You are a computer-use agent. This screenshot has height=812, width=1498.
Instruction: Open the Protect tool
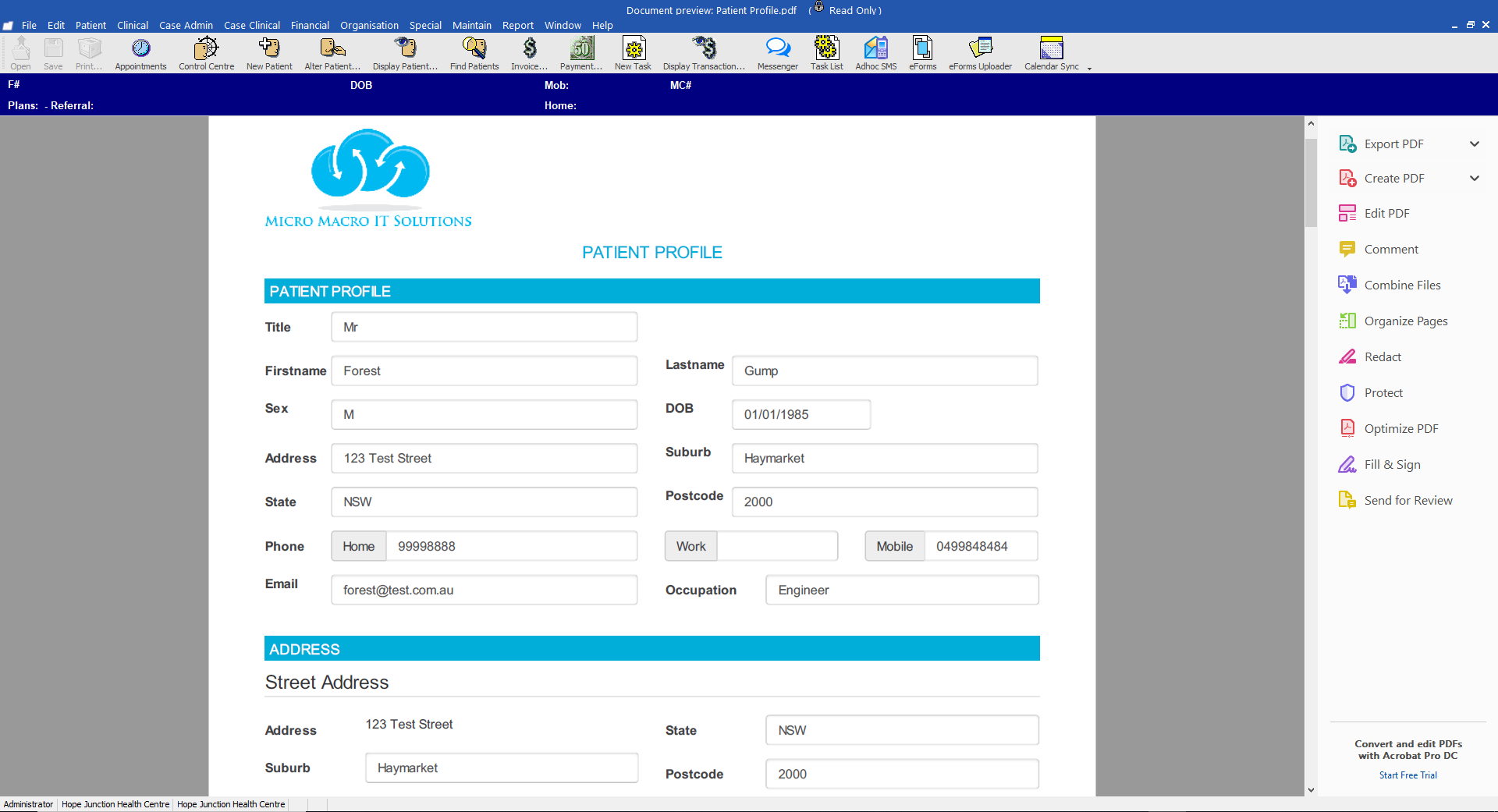point(1383,392)
